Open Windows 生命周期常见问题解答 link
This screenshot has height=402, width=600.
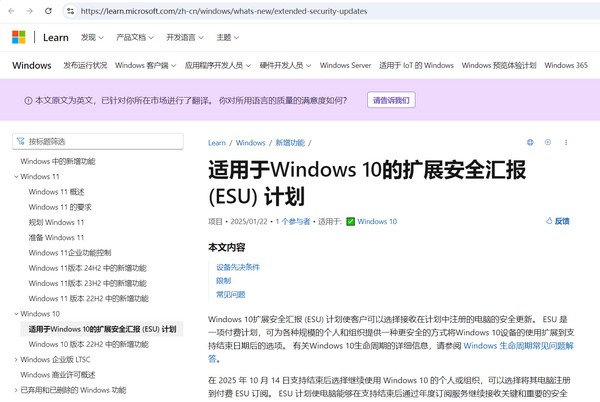518,346
